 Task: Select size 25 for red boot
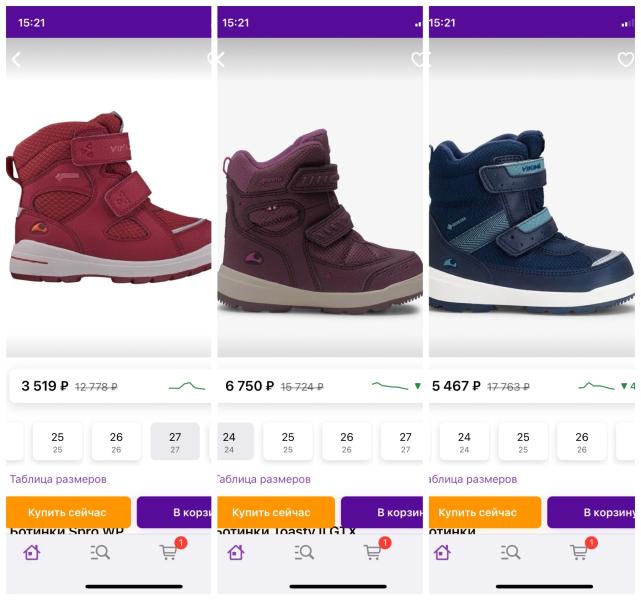pos(57,442)
